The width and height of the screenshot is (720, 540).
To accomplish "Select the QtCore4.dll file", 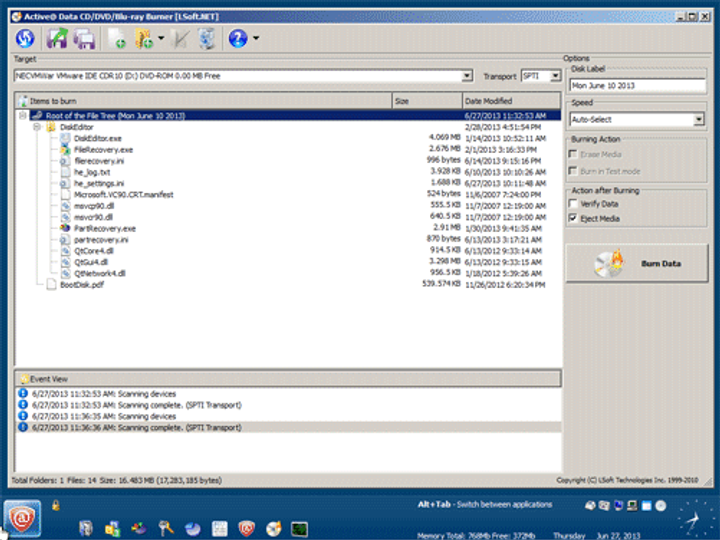I will tap(94, 251).
